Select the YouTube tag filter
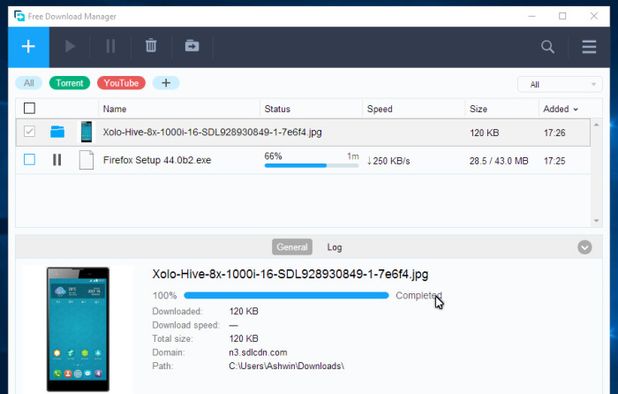Screen dimensions: 618x394 (x=121, y=83)
